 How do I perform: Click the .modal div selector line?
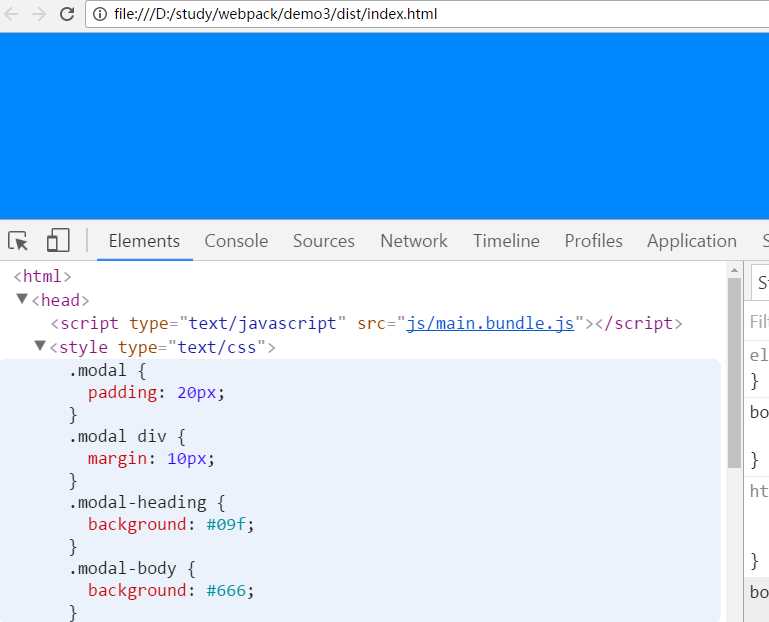pyautogui.click(x=127, y=436)
